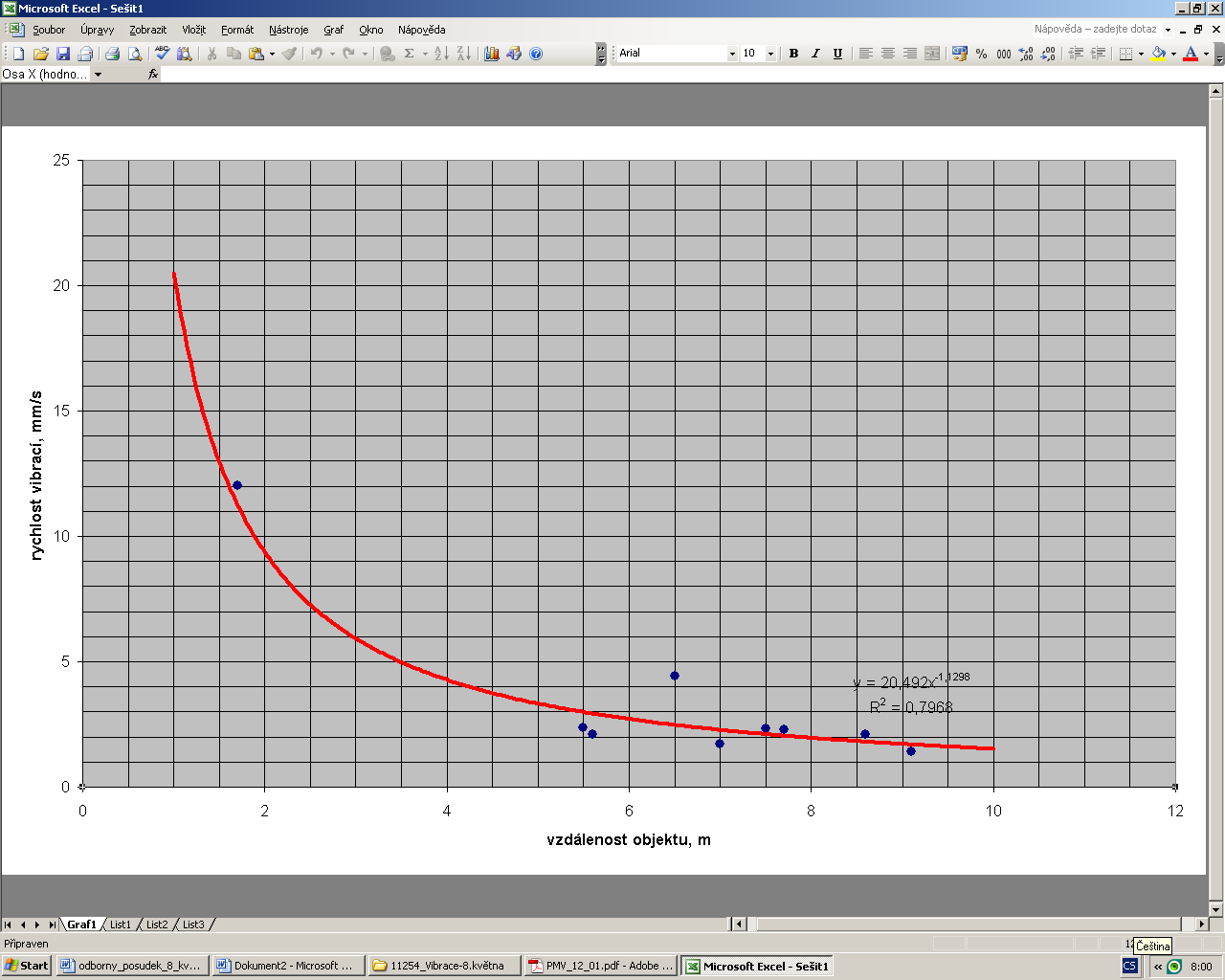Toggle Bold formatting
The image size is (1225, 980).
(x=793, y=54)
